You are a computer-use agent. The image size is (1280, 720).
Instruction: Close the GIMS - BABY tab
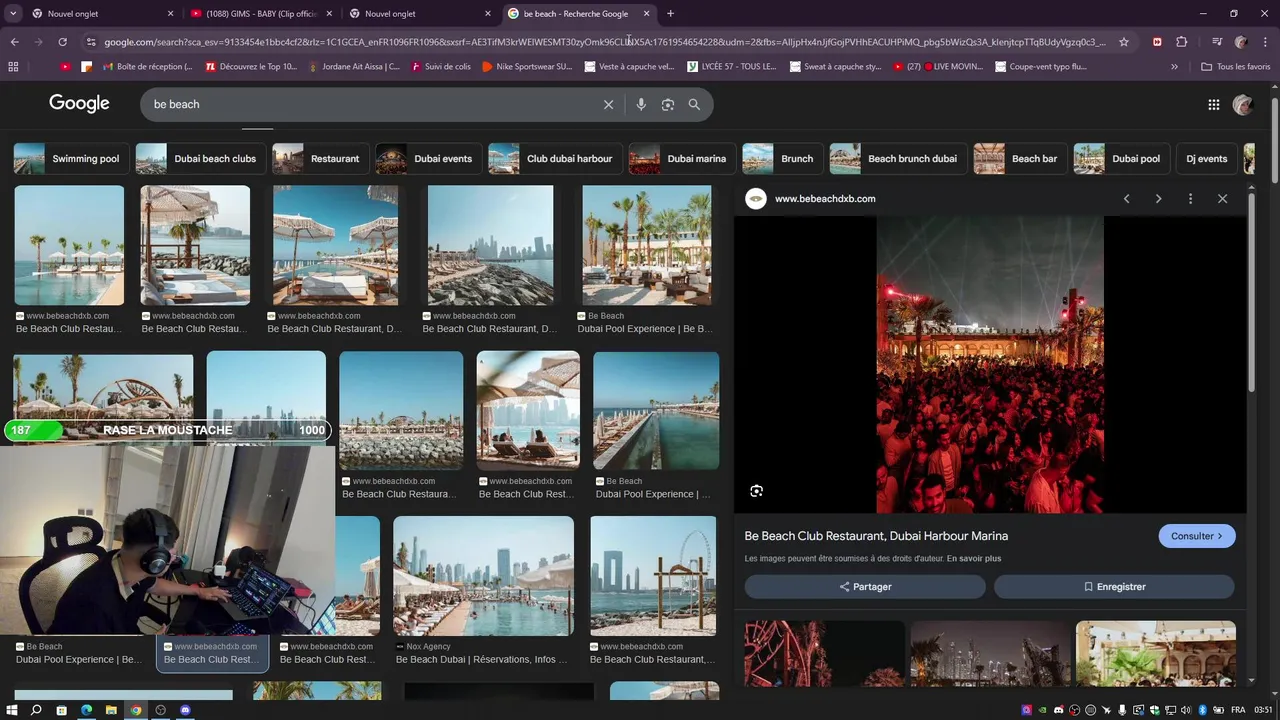pyautogui.click(x=329, y=14)
